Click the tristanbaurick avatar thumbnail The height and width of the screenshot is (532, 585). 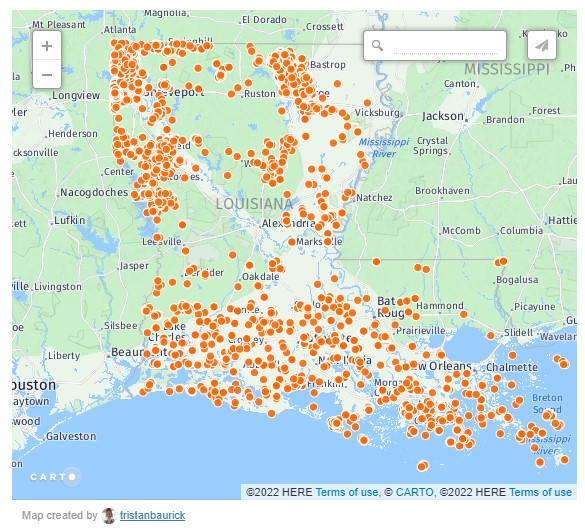tap(109, 515)
